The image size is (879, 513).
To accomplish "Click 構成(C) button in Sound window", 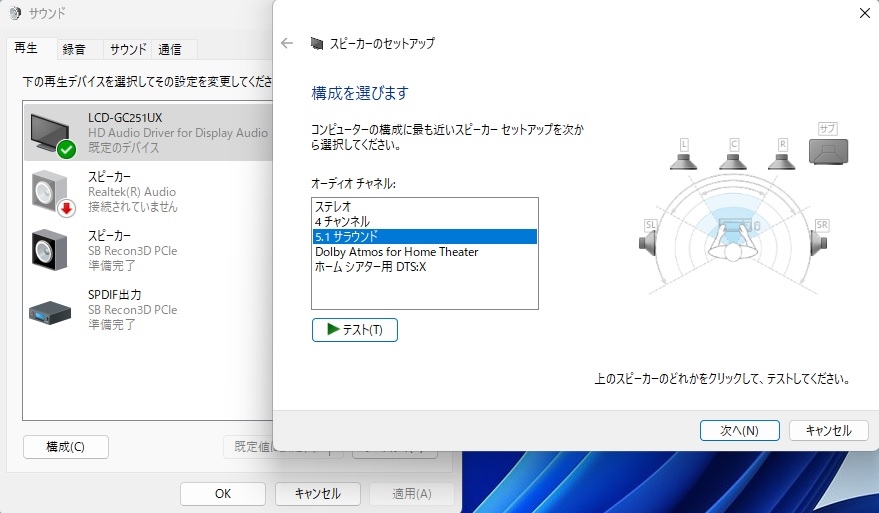I will point(66,447).
